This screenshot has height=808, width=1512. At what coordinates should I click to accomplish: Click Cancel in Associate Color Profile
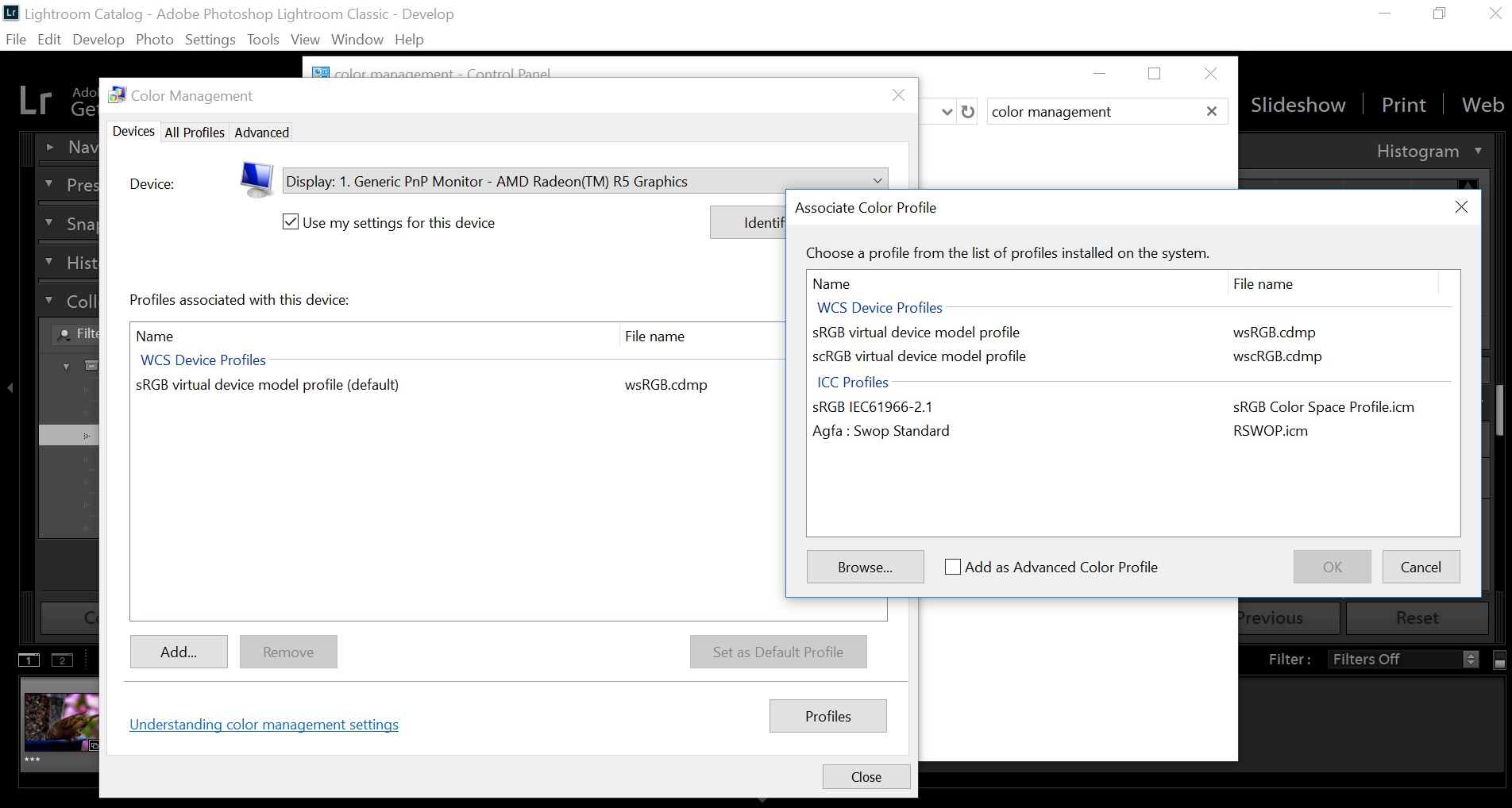[1421, 567]
